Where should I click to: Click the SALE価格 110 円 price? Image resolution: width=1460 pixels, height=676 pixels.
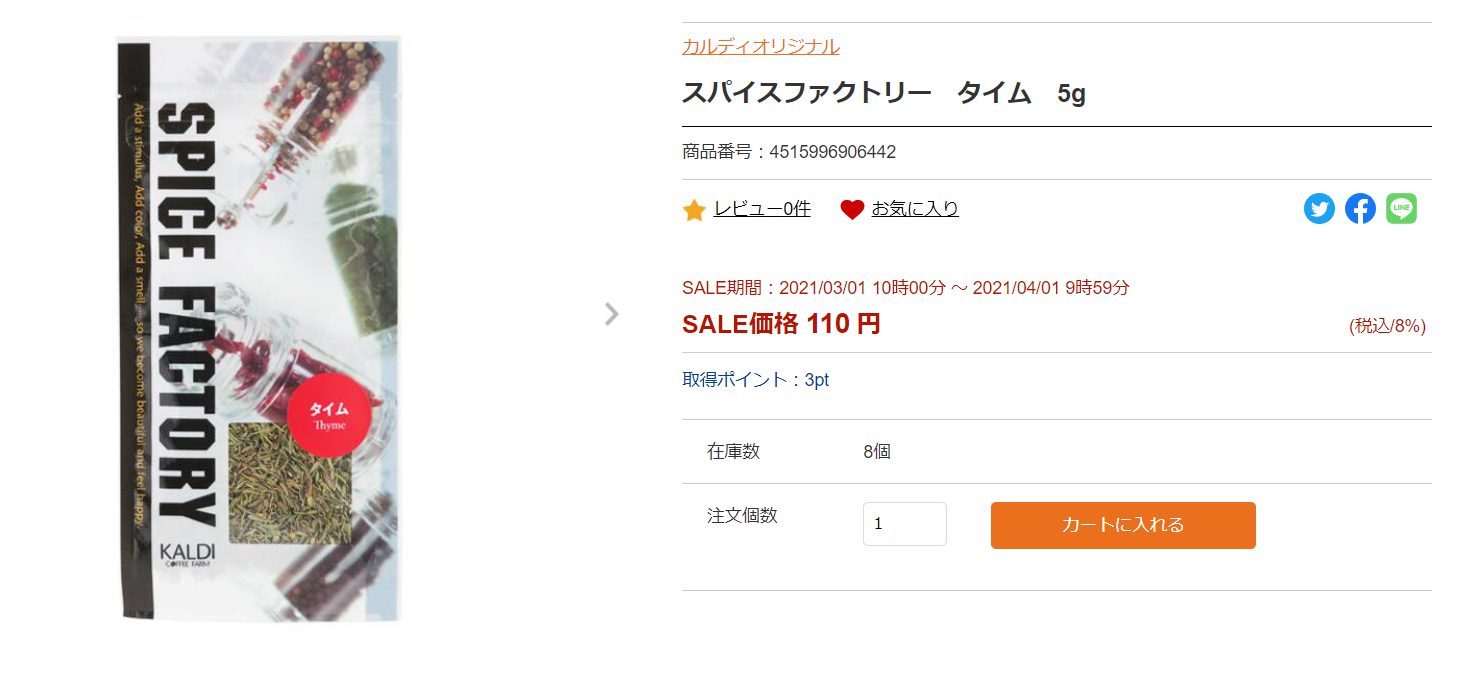(781, 324)
